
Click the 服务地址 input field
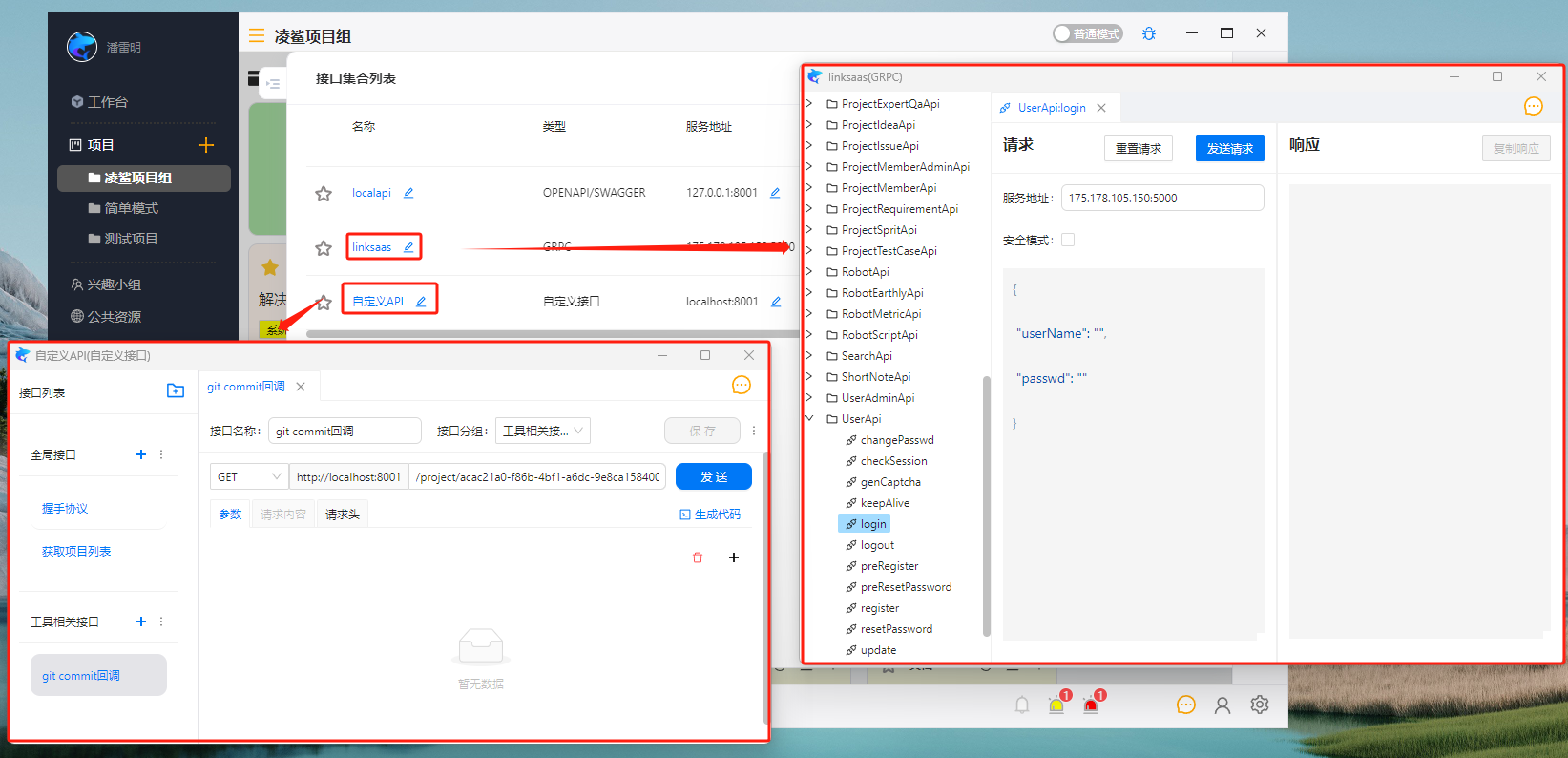pos(1161,198)
